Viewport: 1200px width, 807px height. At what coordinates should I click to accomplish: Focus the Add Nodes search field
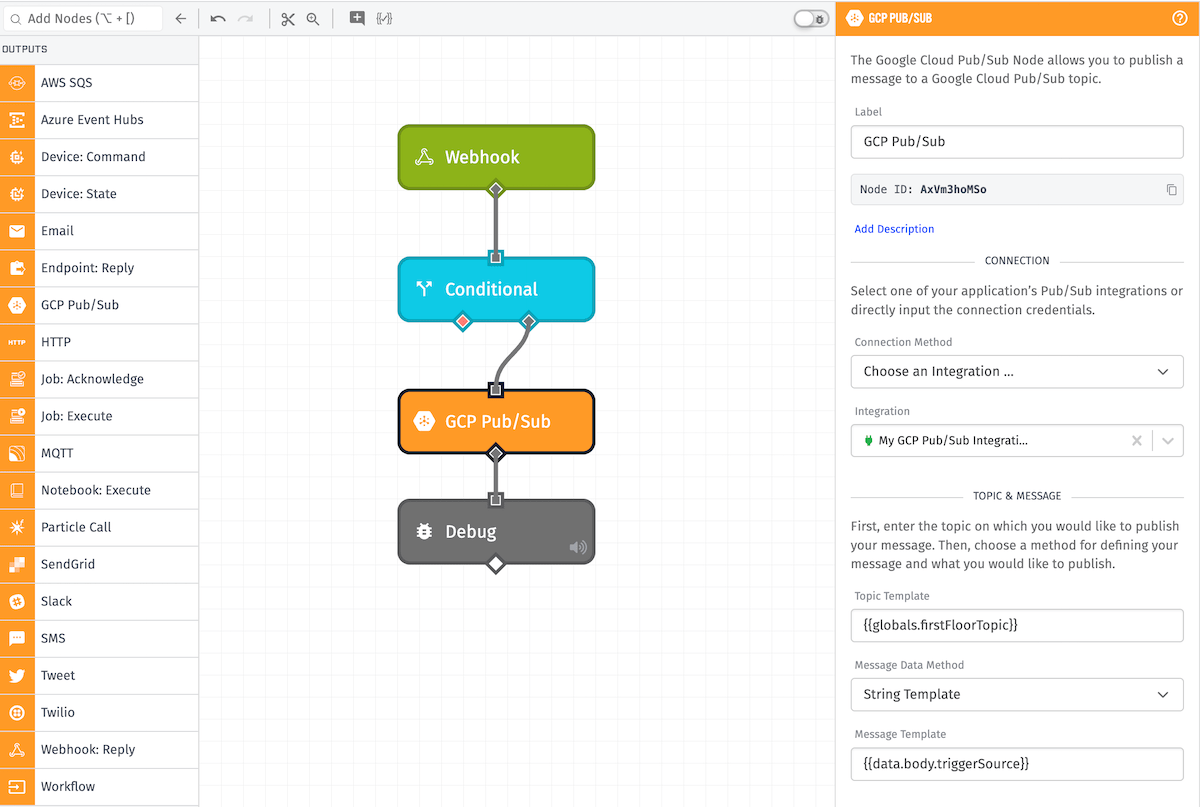click(82, 18)
